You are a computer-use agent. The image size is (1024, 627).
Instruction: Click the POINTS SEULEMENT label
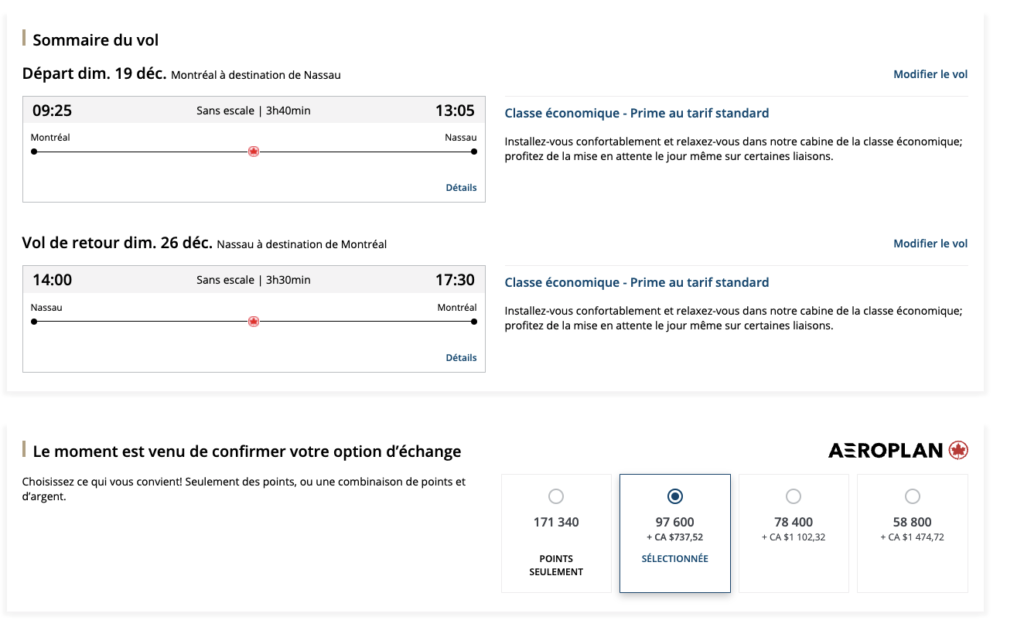556,565
